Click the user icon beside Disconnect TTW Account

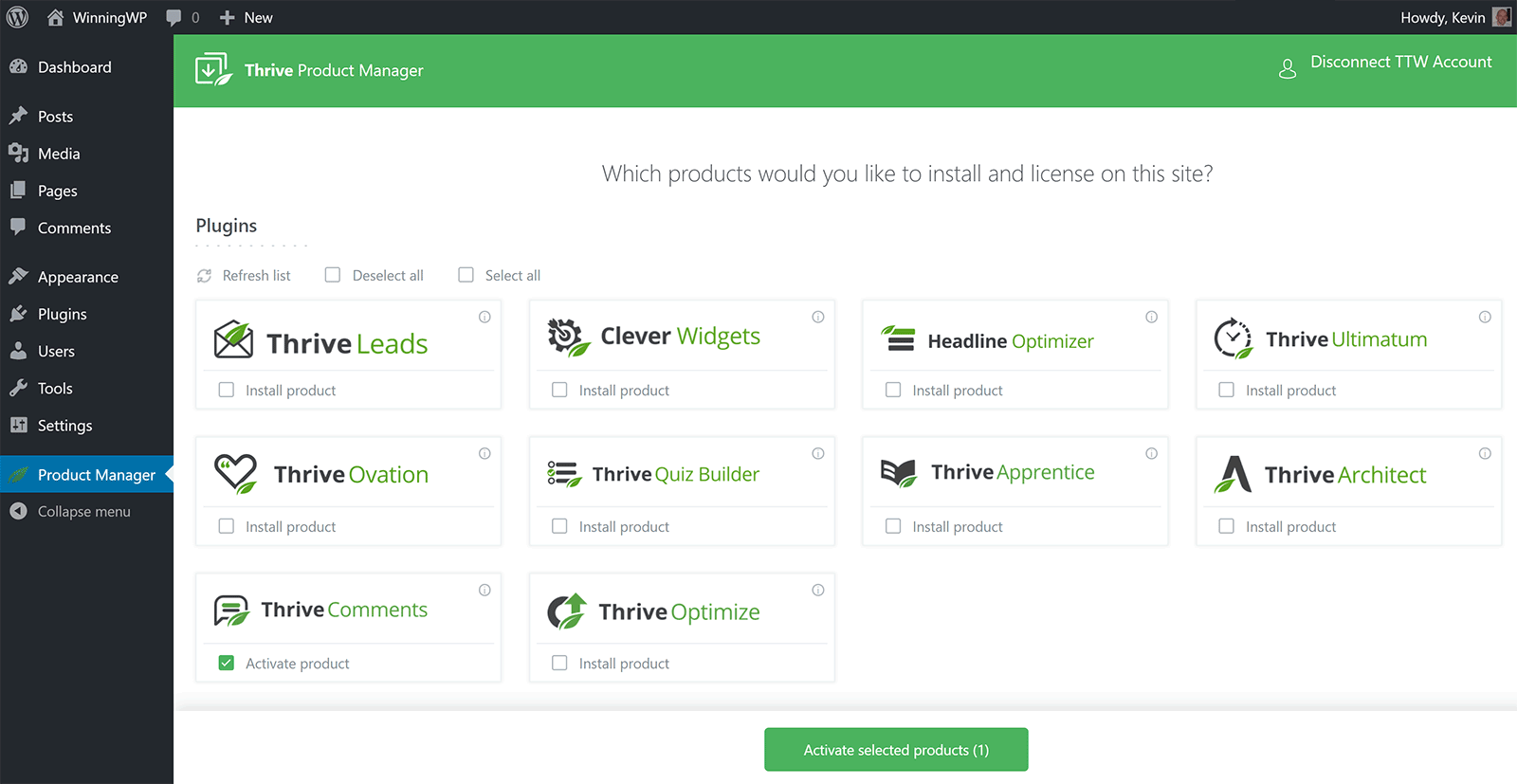coord(1288,69)
